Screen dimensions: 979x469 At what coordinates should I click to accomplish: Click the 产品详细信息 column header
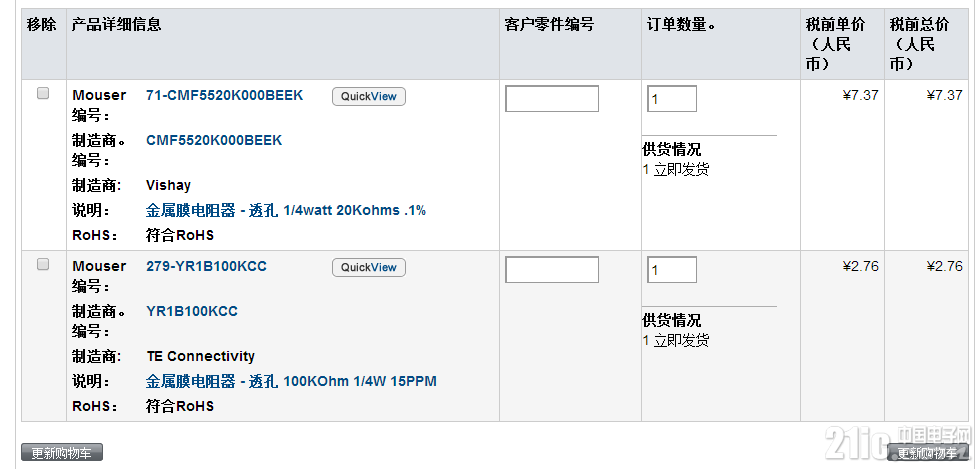click(x=116, y=25)
